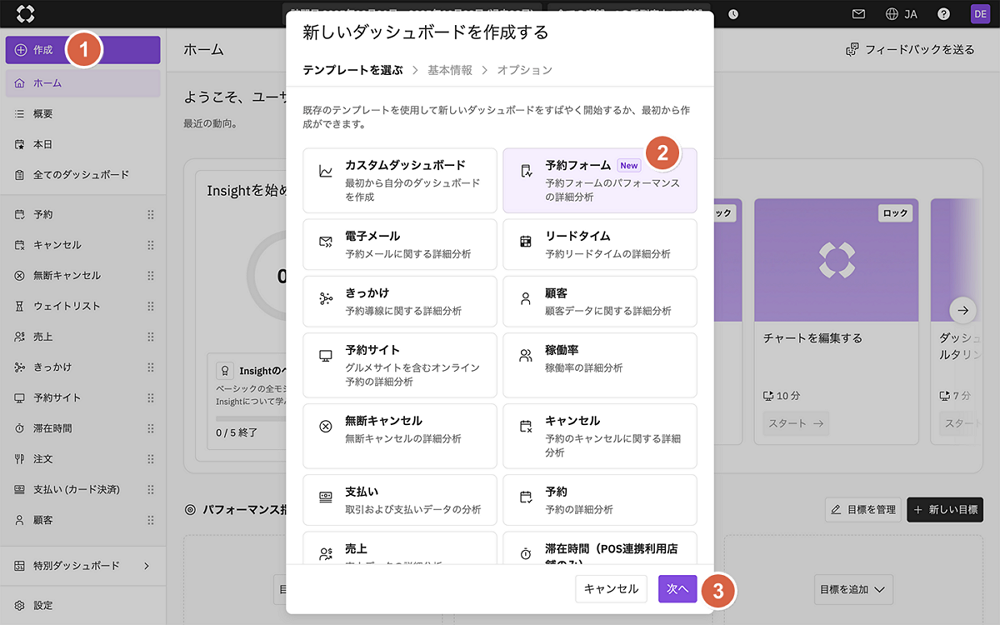Screen dimensions: 1000x625
Task: Open the DE user avatar menu
Action: (980, 14)
